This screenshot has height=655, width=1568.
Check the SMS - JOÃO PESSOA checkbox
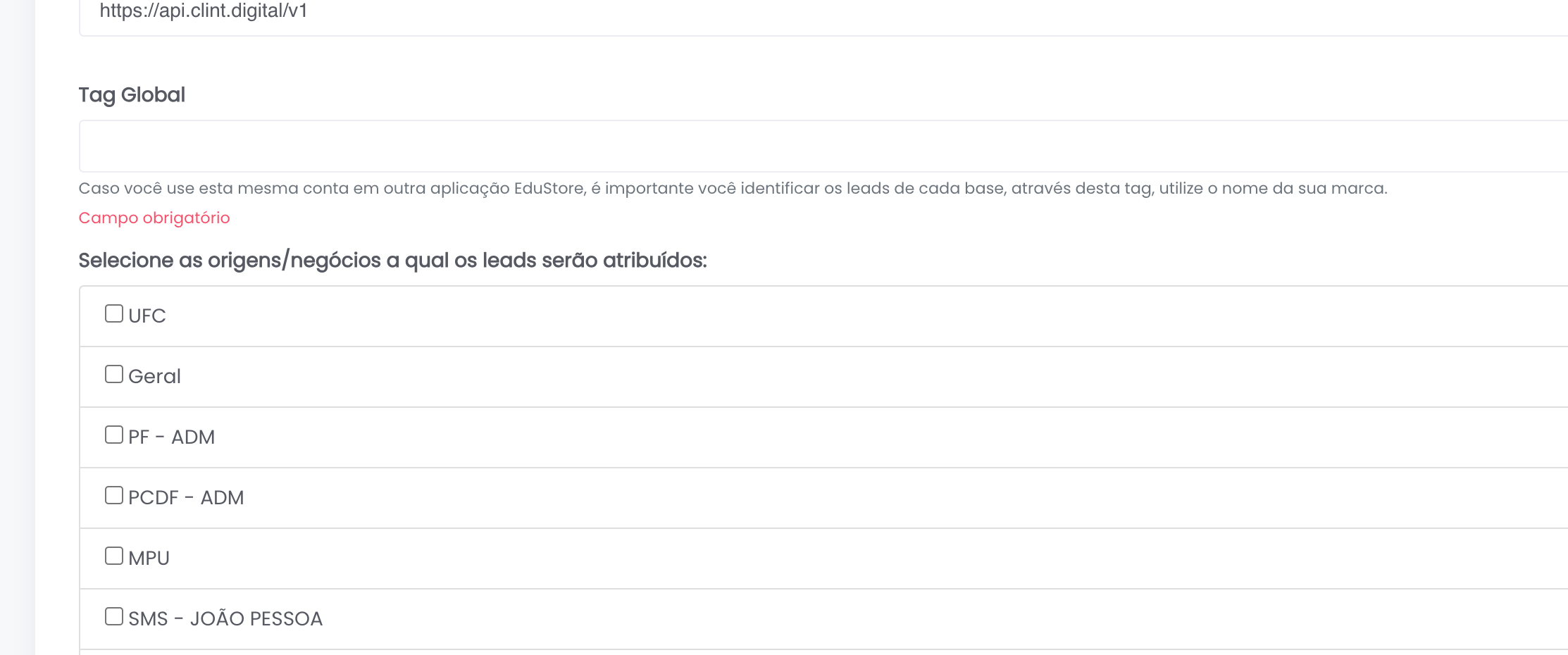click(113, 616)
